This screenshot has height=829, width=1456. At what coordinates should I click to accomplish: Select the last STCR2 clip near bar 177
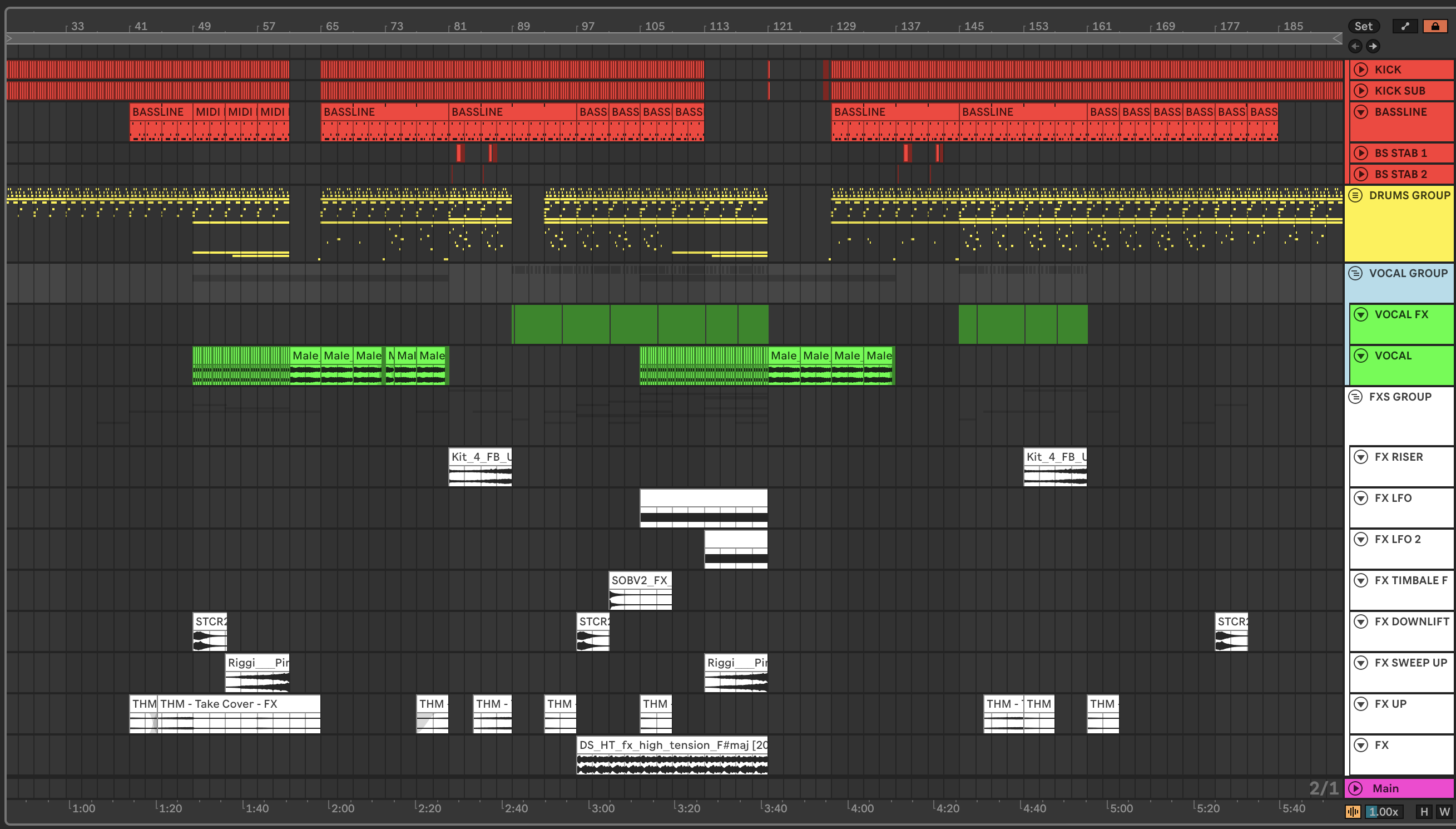tap(1231, 631)
